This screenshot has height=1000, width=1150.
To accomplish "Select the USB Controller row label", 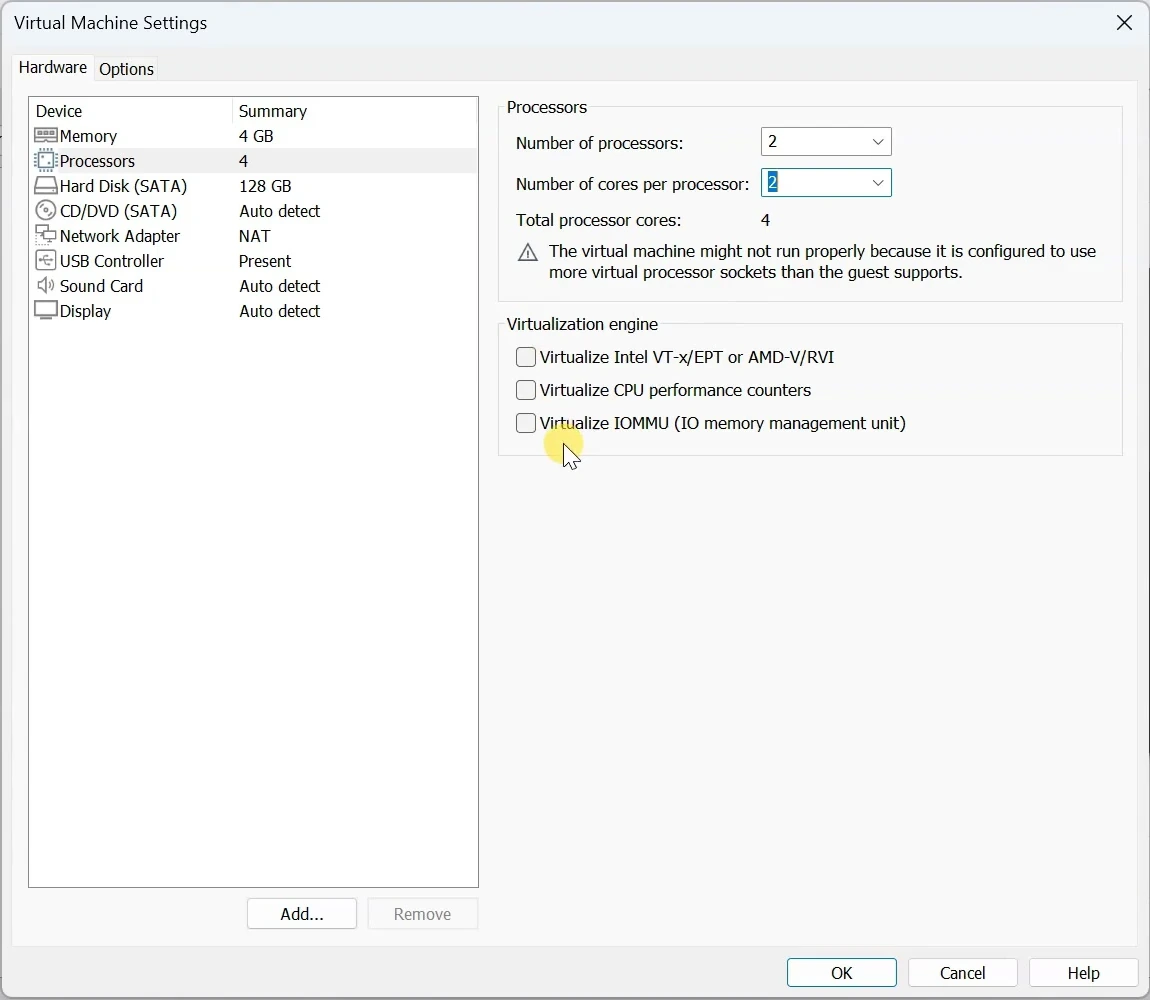I will (x=111, y=261).
